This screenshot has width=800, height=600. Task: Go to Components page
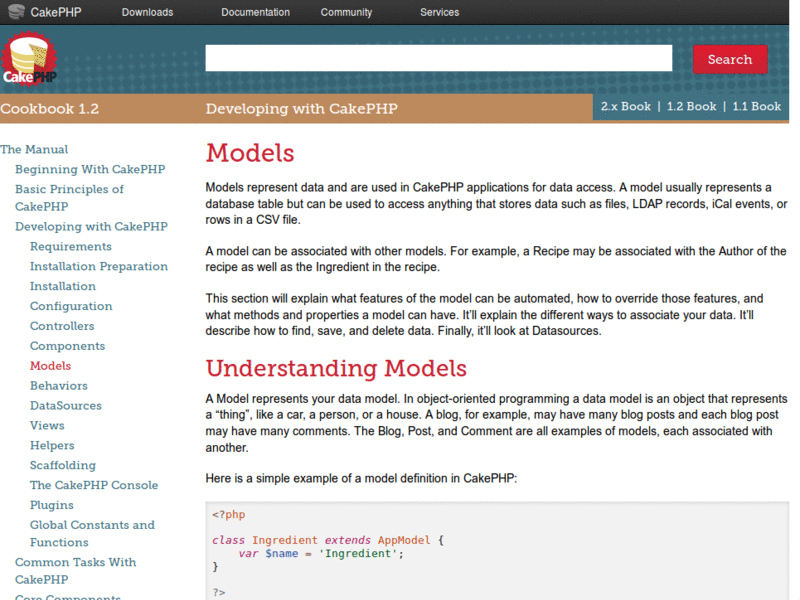(x=67, y=346)
